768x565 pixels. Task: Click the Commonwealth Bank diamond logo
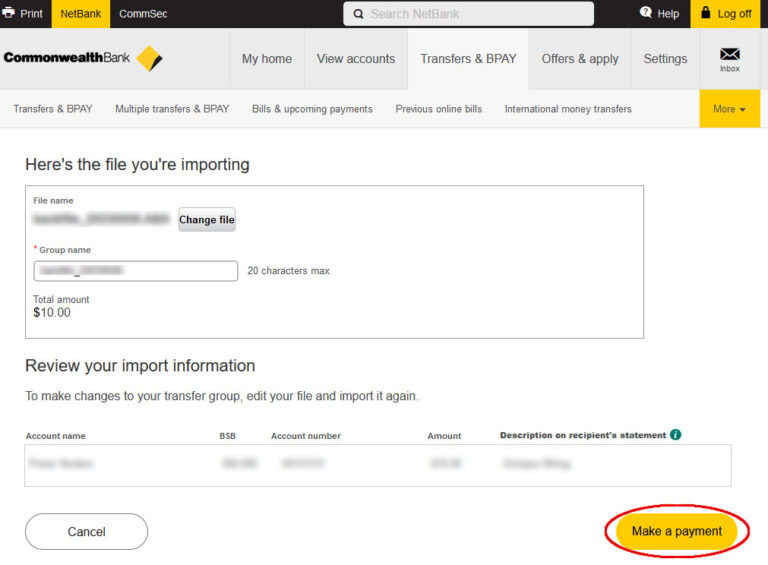149,58
